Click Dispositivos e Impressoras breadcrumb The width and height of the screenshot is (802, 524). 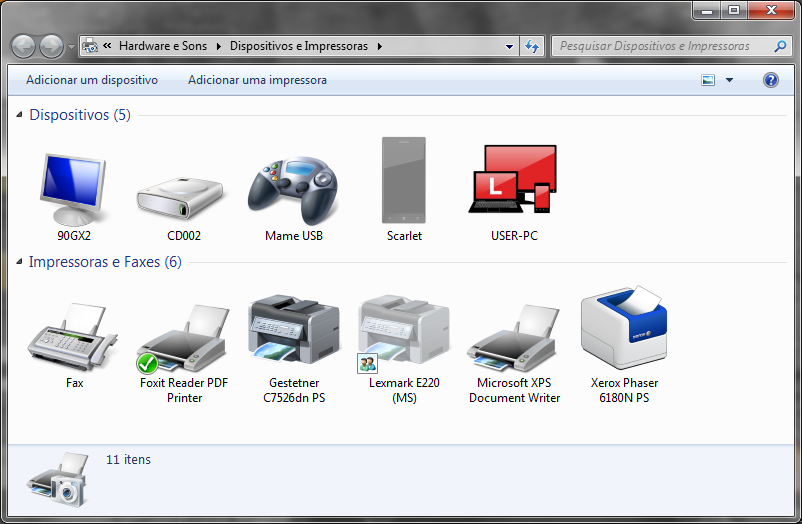tap(299, 46)
